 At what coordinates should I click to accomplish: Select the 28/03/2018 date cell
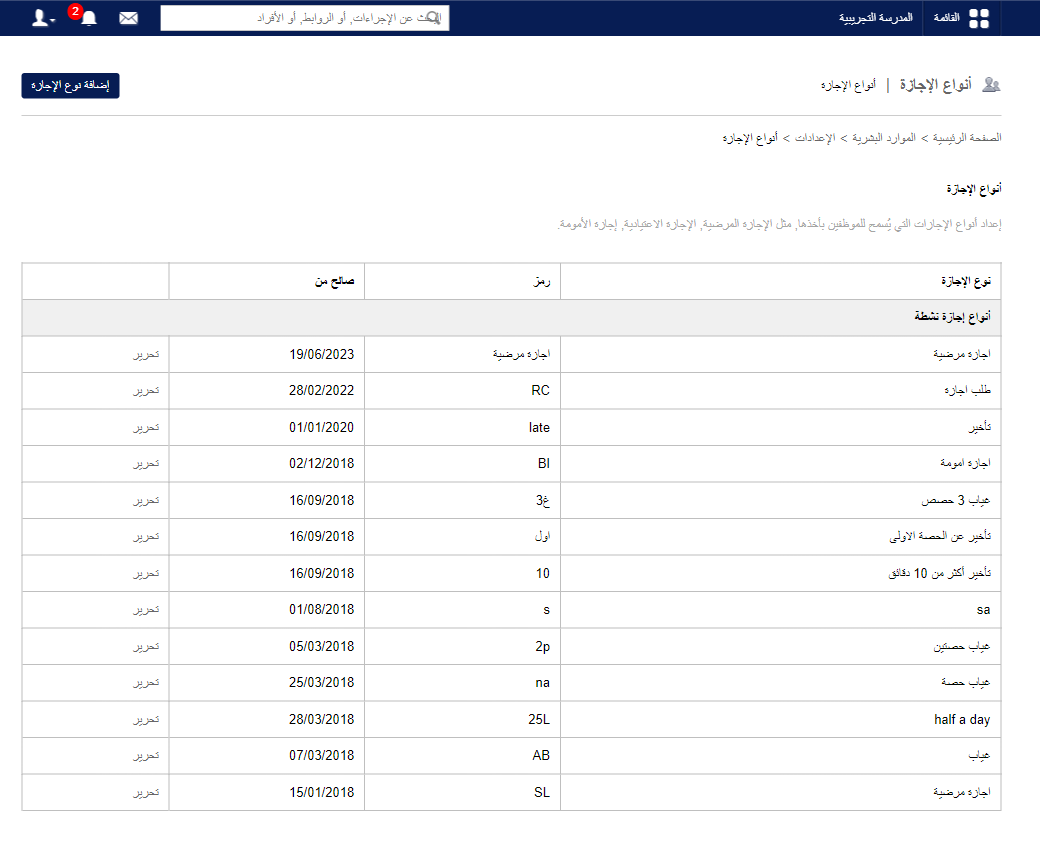point(267,719)
